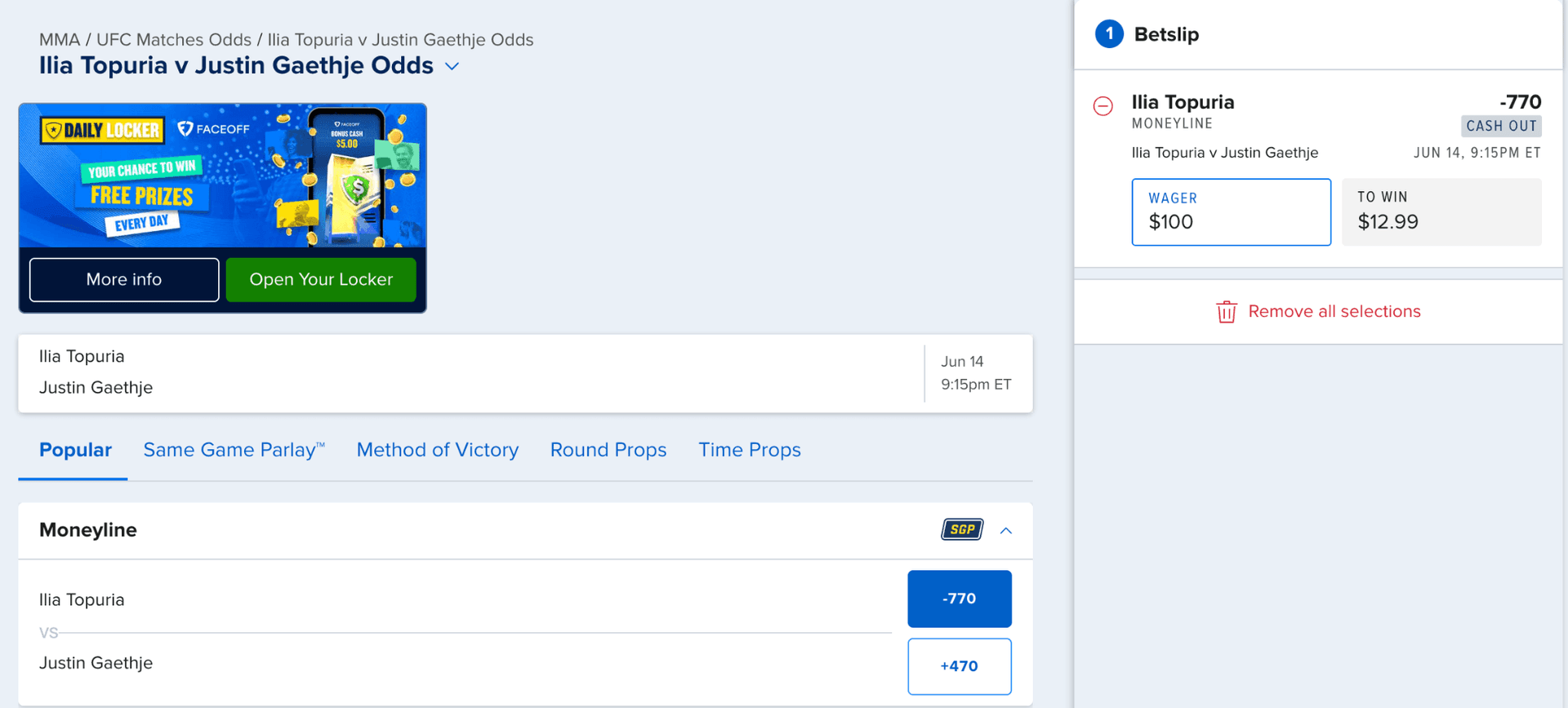This screenshot has height=708, width=1568.
Task: Remove Ilia Topuria selection via minus icon
Action: [1102, 106]
